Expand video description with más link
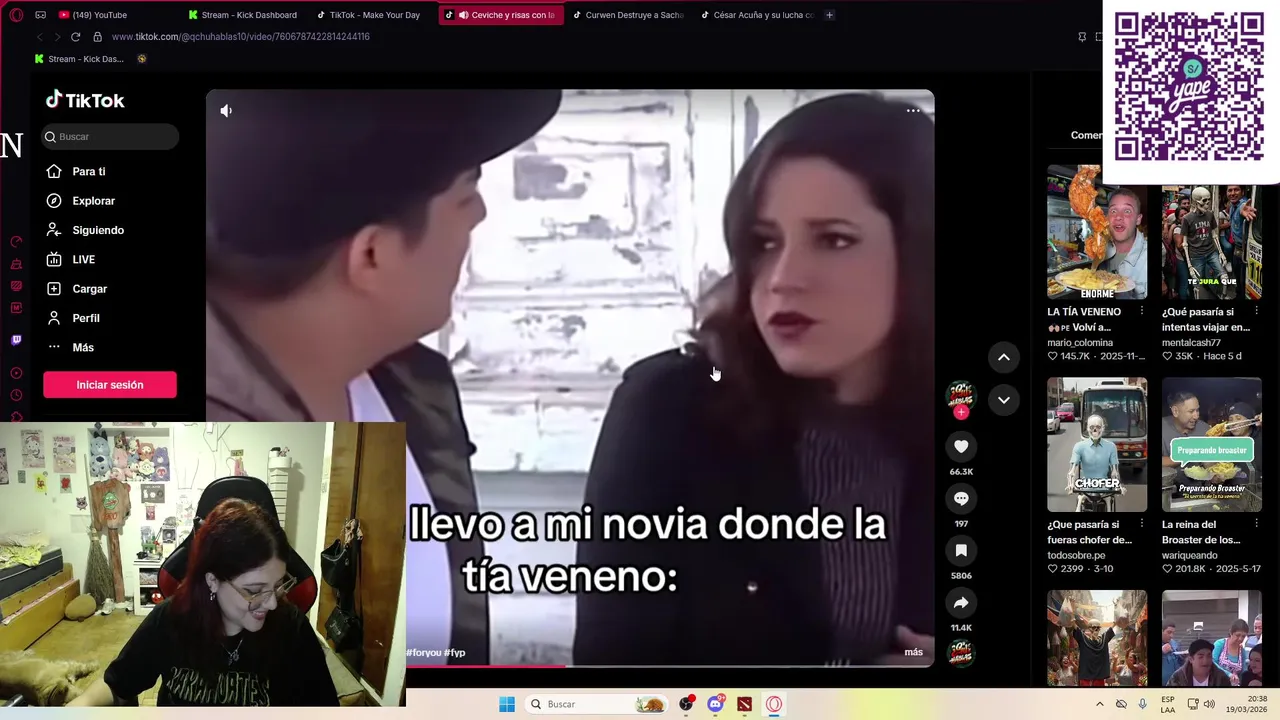1280x720 pixels. coord(914,652)
